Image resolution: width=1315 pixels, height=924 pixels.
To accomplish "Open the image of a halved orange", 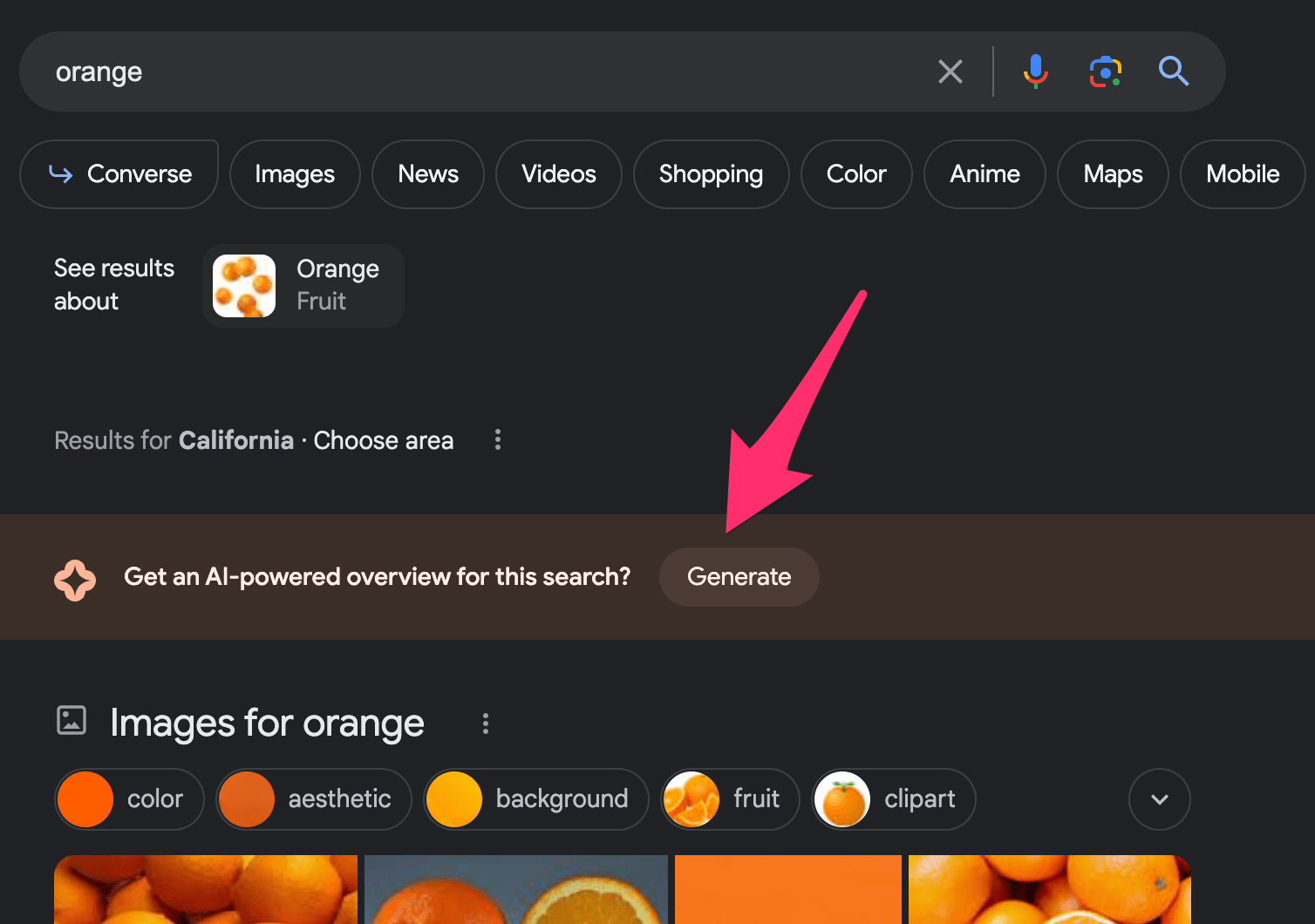I will point(516,889).
